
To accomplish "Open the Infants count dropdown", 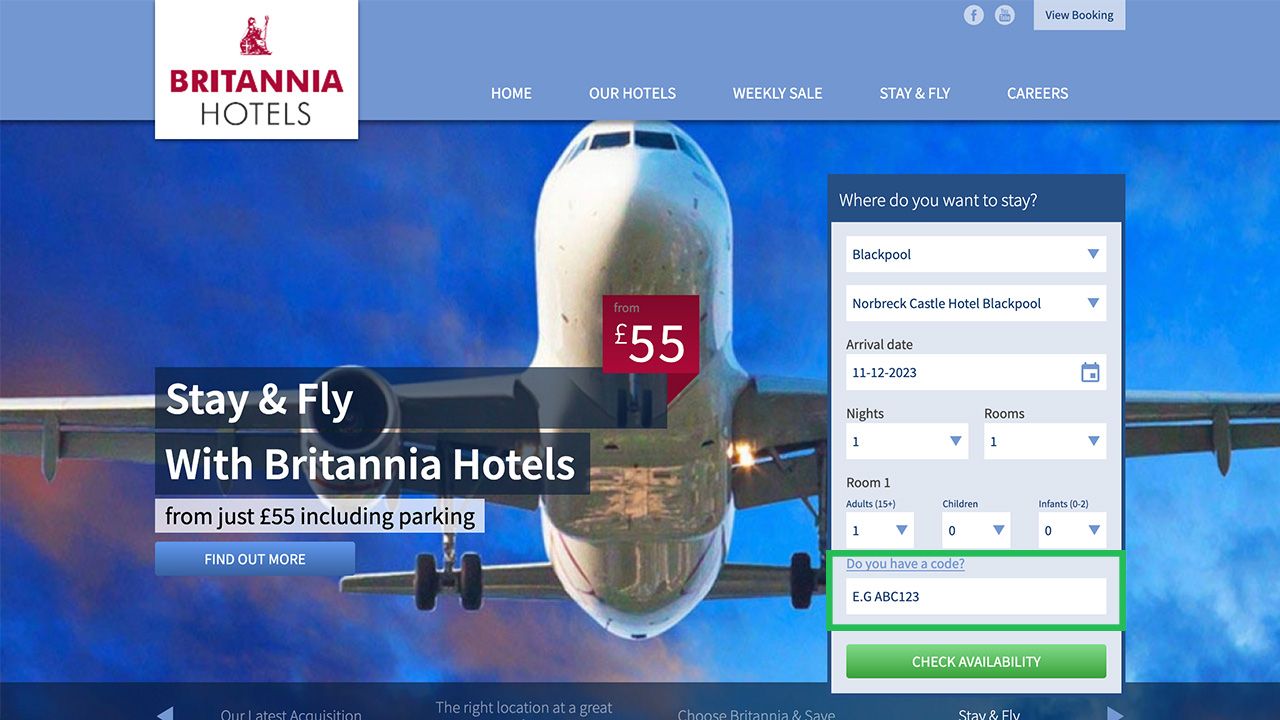I will pyautogui.click(x=1072, y=530).
